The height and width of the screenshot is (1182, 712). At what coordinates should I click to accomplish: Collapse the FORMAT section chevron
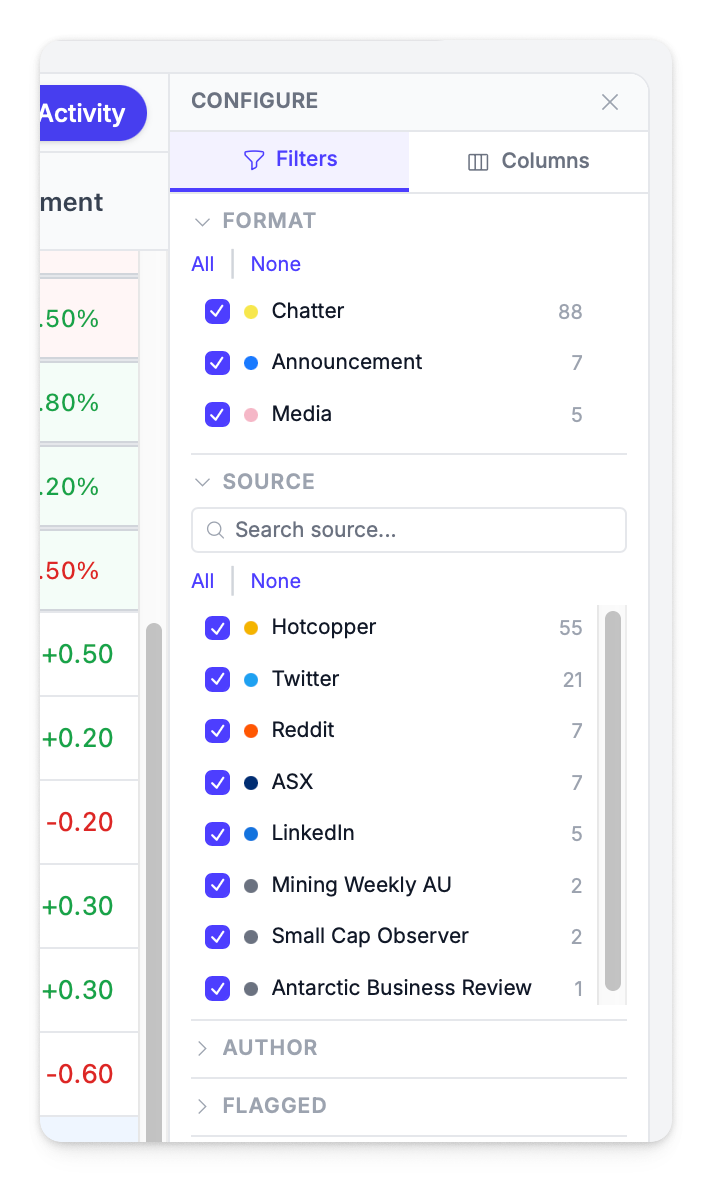[202, 221]
